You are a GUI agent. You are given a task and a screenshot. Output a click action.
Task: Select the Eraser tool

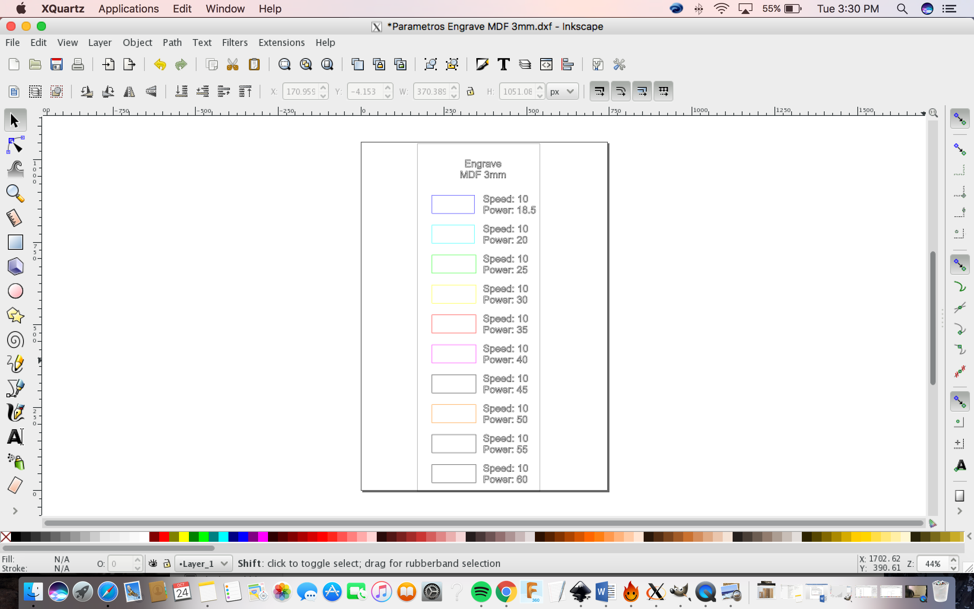(16, 485)
